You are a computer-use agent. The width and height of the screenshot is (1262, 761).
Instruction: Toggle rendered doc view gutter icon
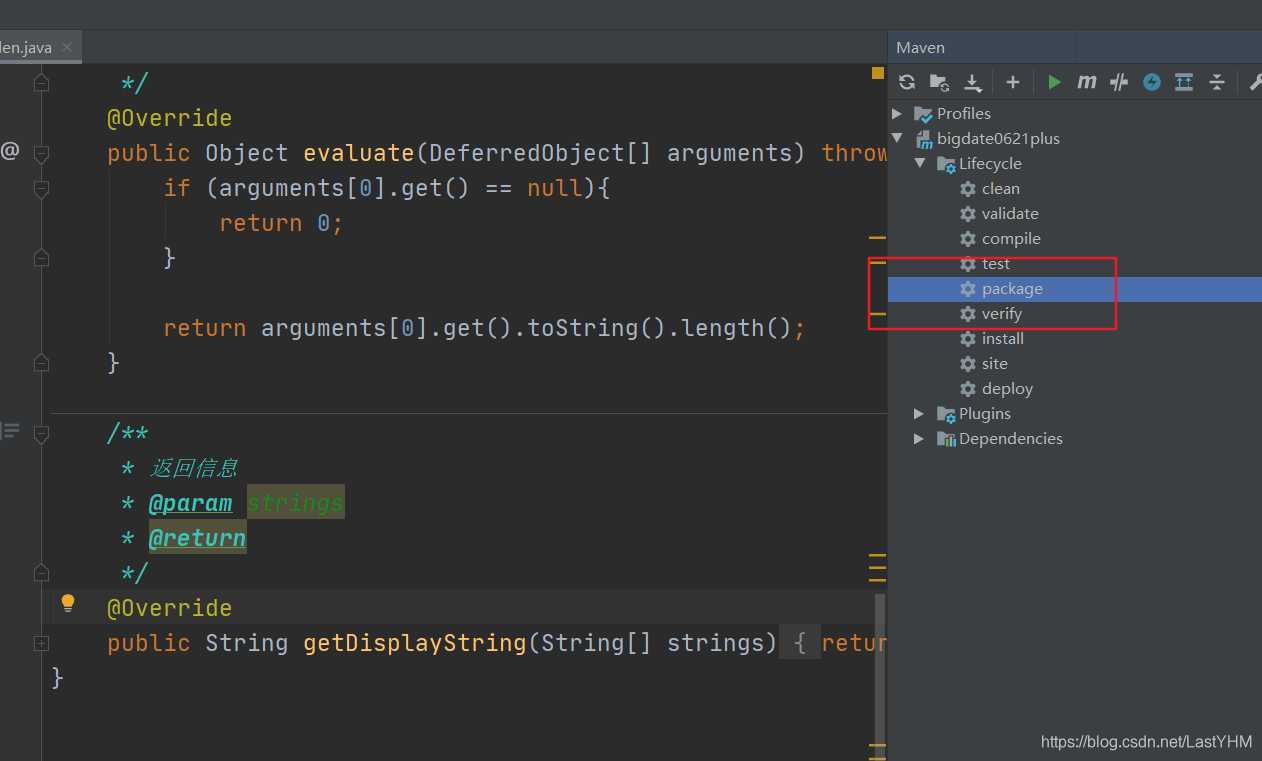point(10,431)
